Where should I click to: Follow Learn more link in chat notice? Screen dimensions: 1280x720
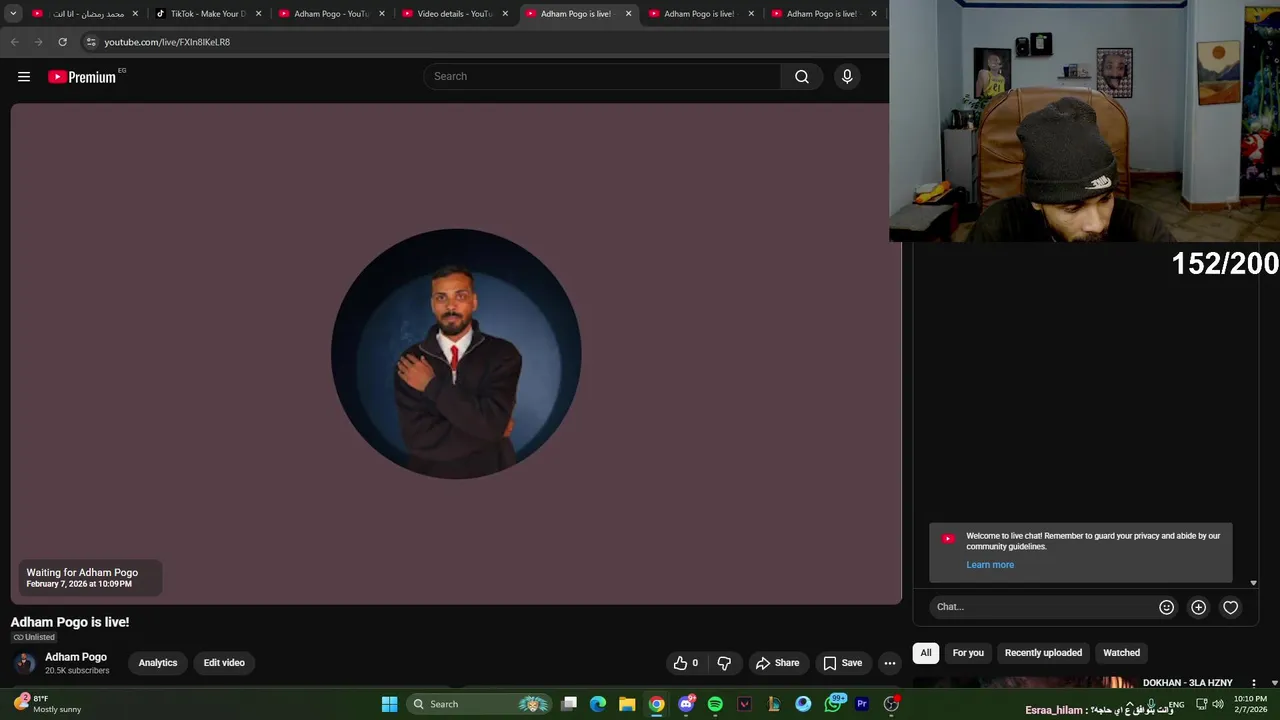(990, 565)
